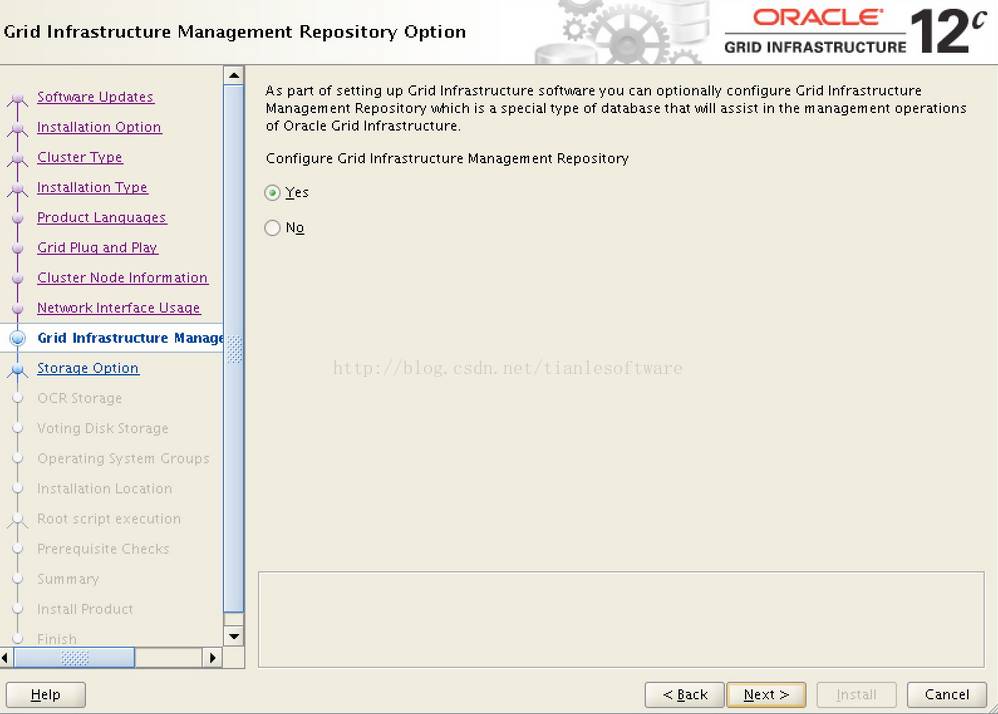Go to the Network Interface Usage step
Viewport: 998px width, 714px height.
click(x=118, y=308)
